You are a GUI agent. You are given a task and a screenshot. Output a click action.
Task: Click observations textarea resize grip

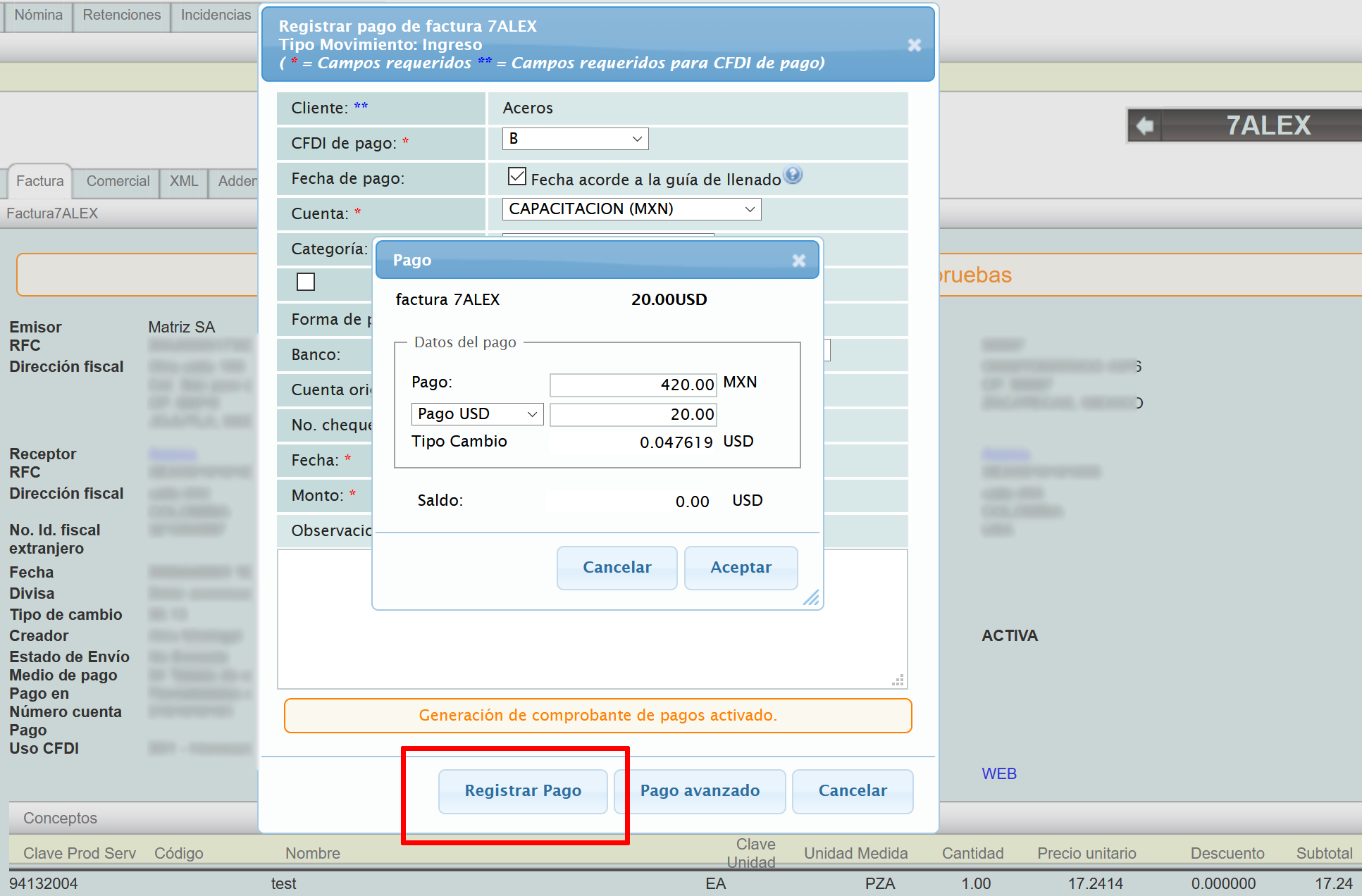(x=898, y=680)
